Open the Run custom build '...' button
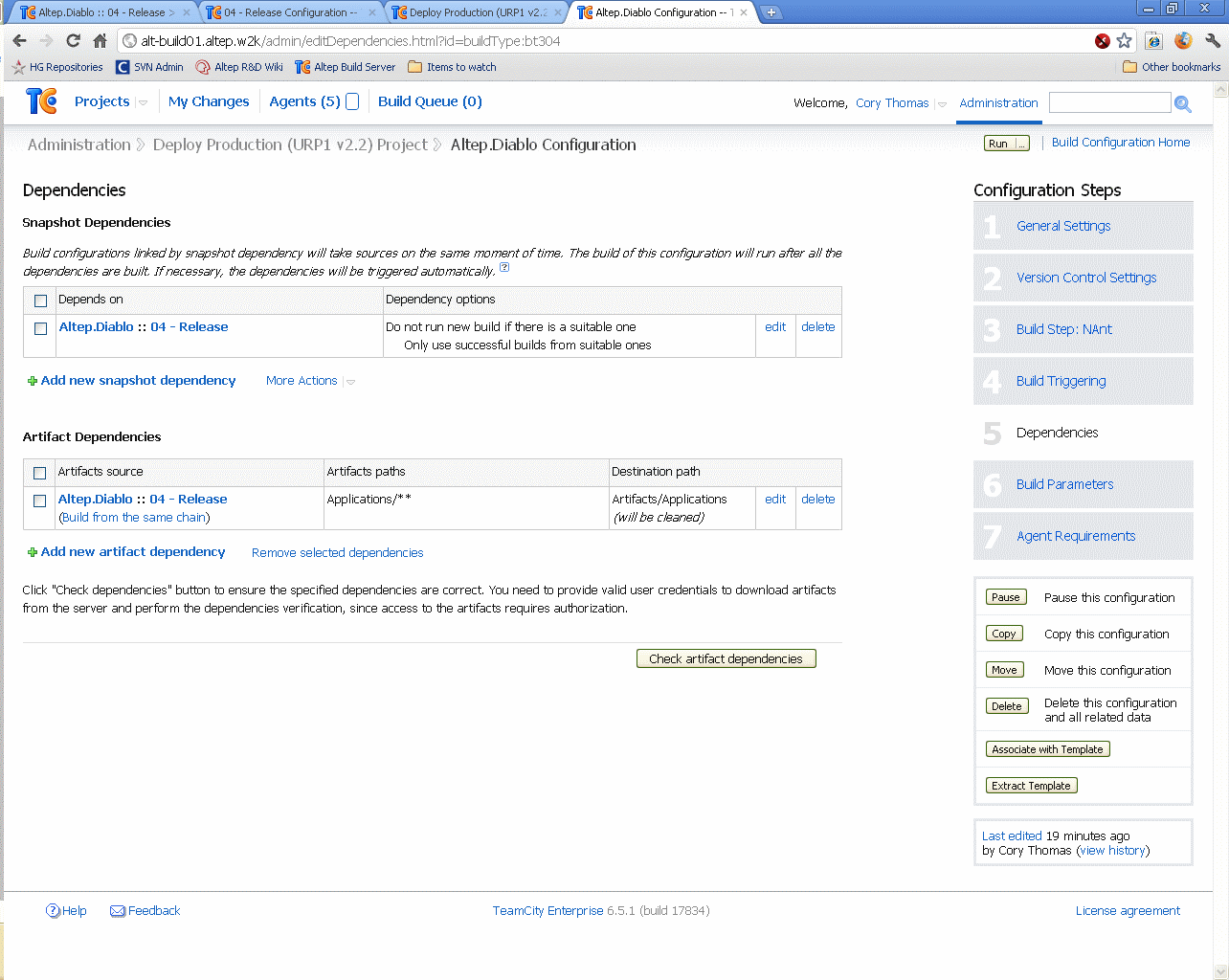 pos(1022,144)
